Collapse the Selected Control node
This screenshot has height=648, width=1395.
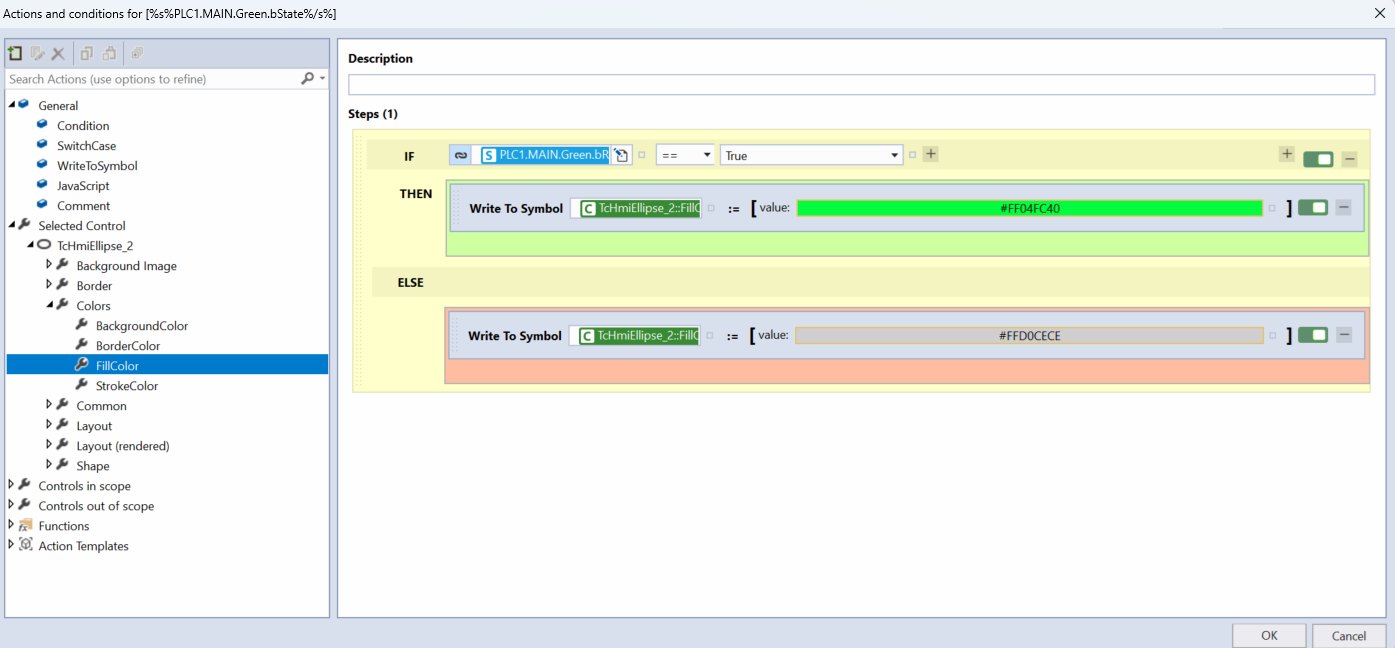tap(12, 225)
